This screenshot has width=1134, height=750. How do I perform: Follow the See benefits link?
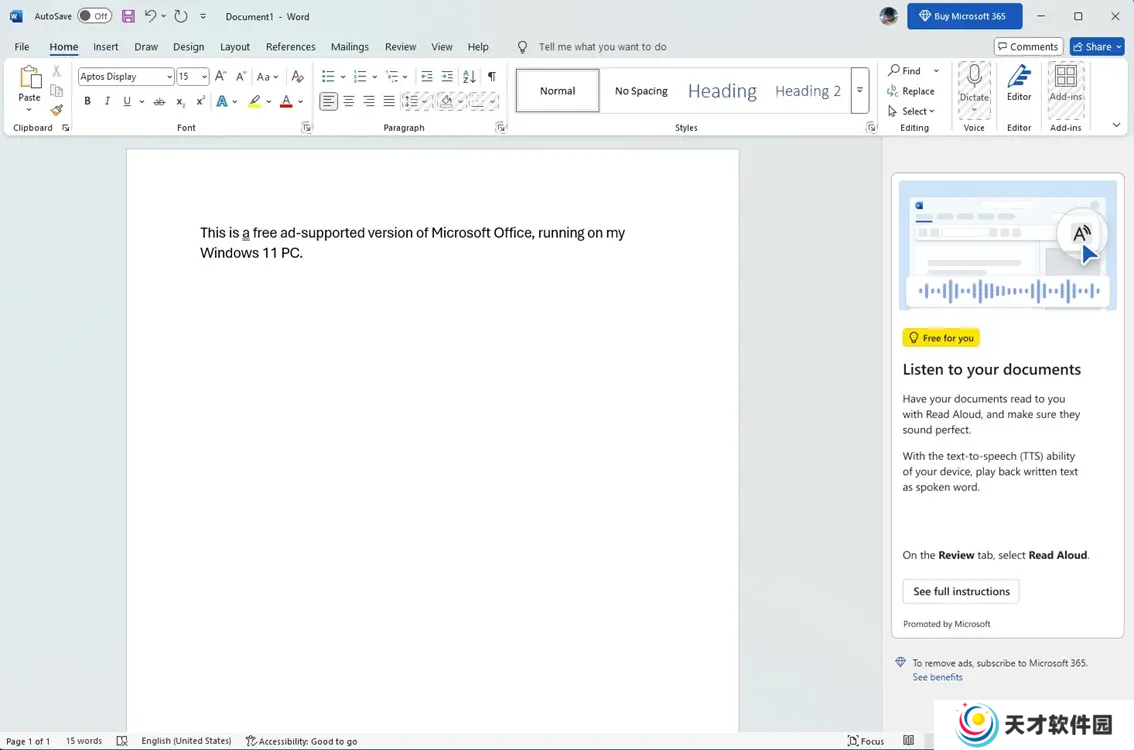coord(937,678)
